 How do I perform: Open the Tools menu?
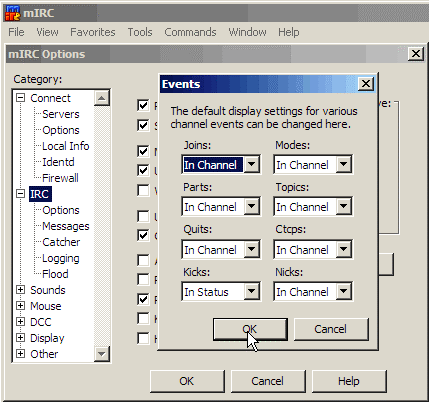tap(140, 32)
